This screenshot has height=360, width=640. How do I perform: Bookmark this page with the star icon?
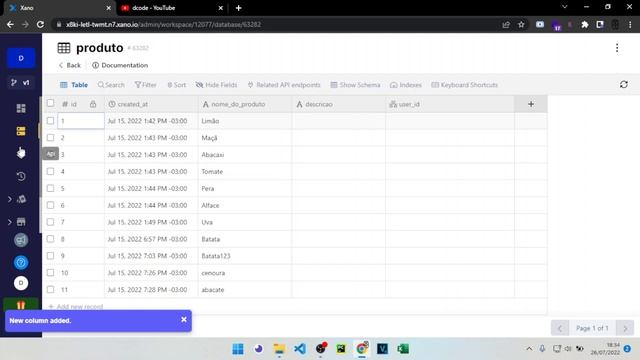(521, 24)
